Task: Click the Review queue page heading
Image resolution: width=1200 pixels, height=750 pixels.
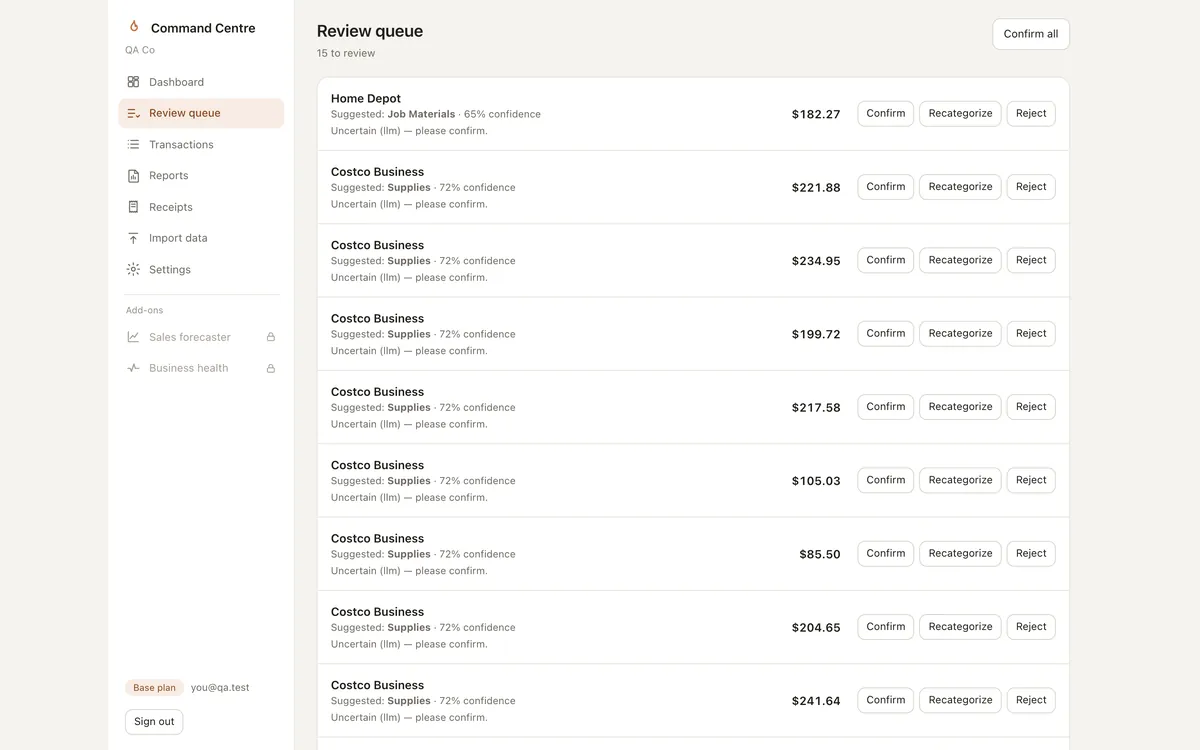Action: coord(370,31)
